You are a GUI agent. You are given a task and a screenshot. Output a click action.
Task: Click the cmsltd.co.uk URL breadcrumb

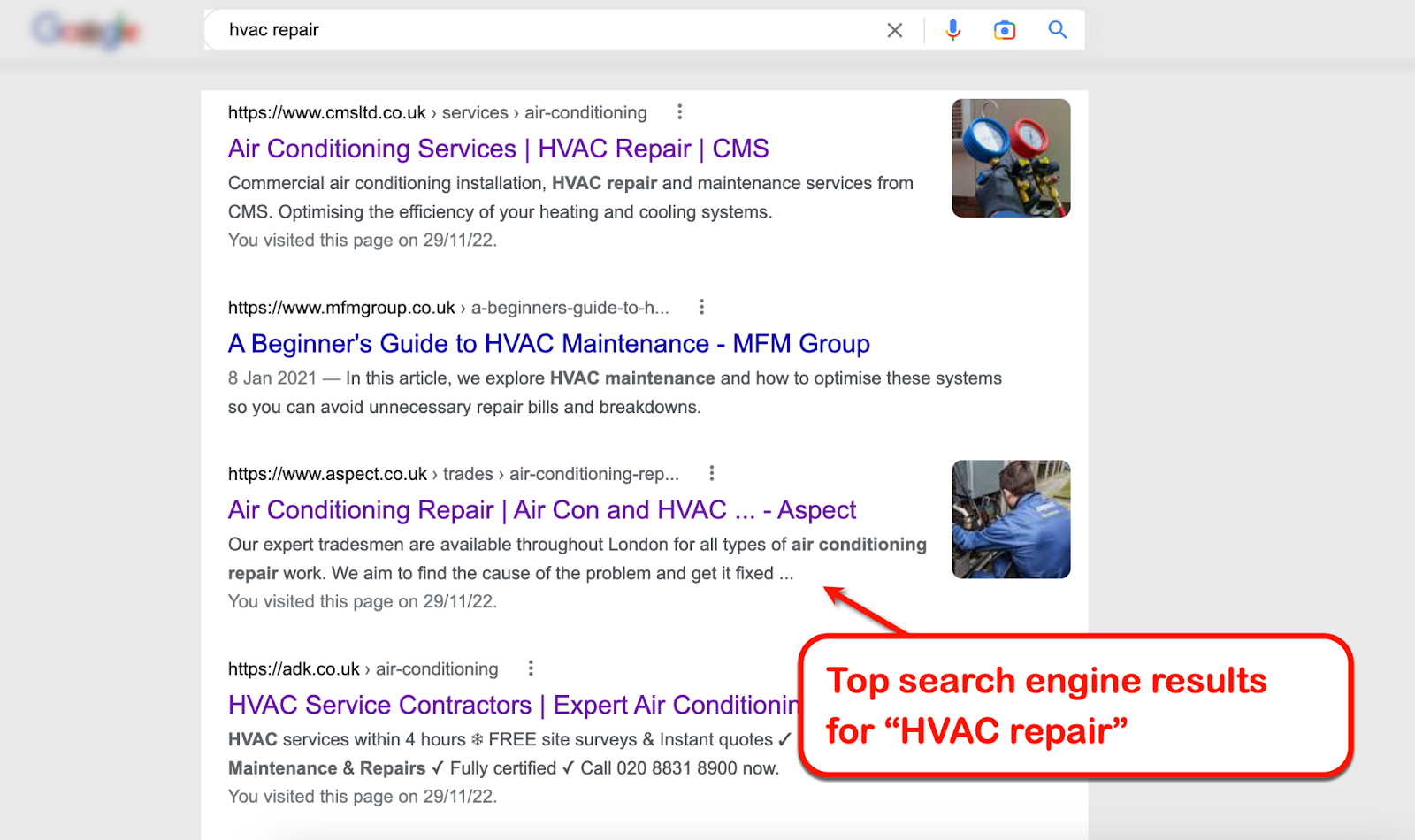point(438,113)
